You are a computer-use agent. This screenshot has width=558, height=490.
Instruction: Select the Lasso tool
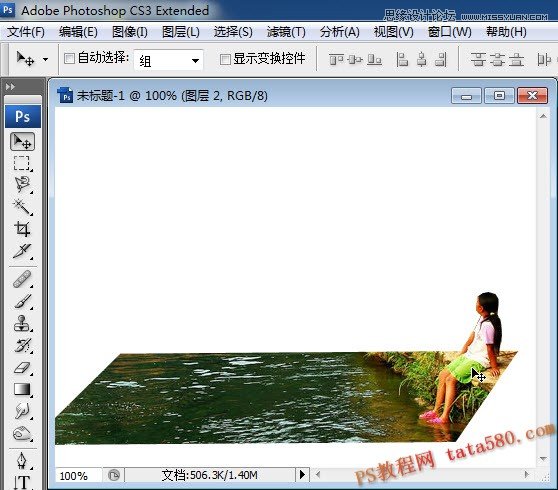pos(22,184)
